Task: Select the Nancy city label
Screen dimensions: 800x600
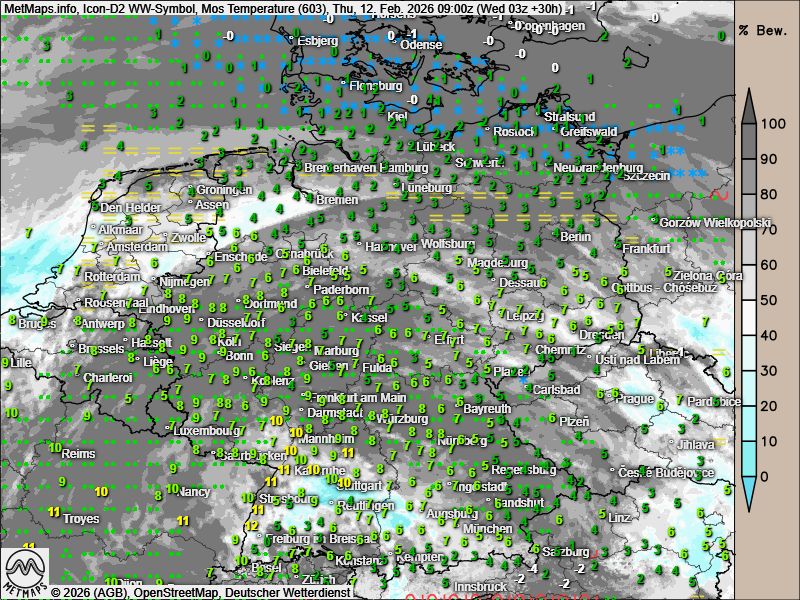Action: pyautogui.click(x=194, y=491)
